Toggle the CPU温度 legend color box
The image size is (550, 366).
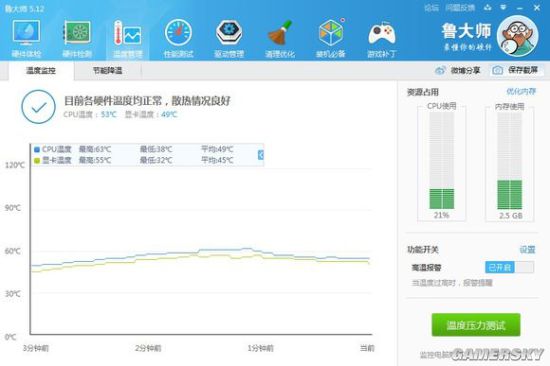coord(37,149)
